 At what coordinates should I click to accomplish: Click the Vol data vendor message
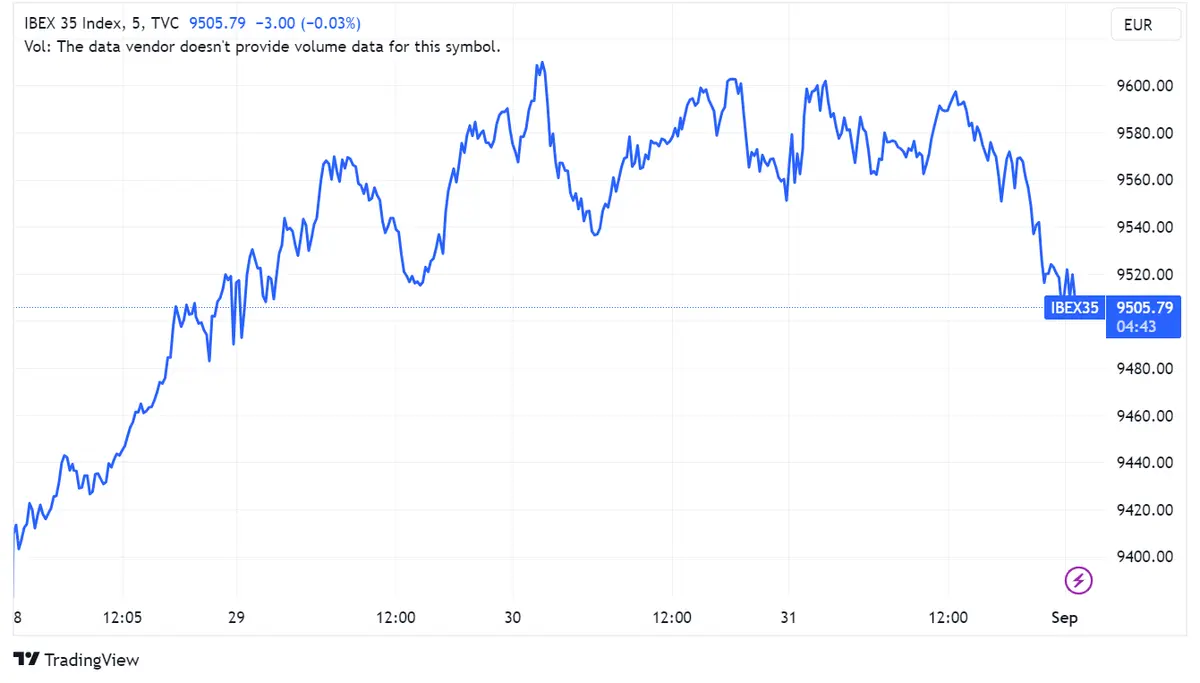tap(263, 46)
